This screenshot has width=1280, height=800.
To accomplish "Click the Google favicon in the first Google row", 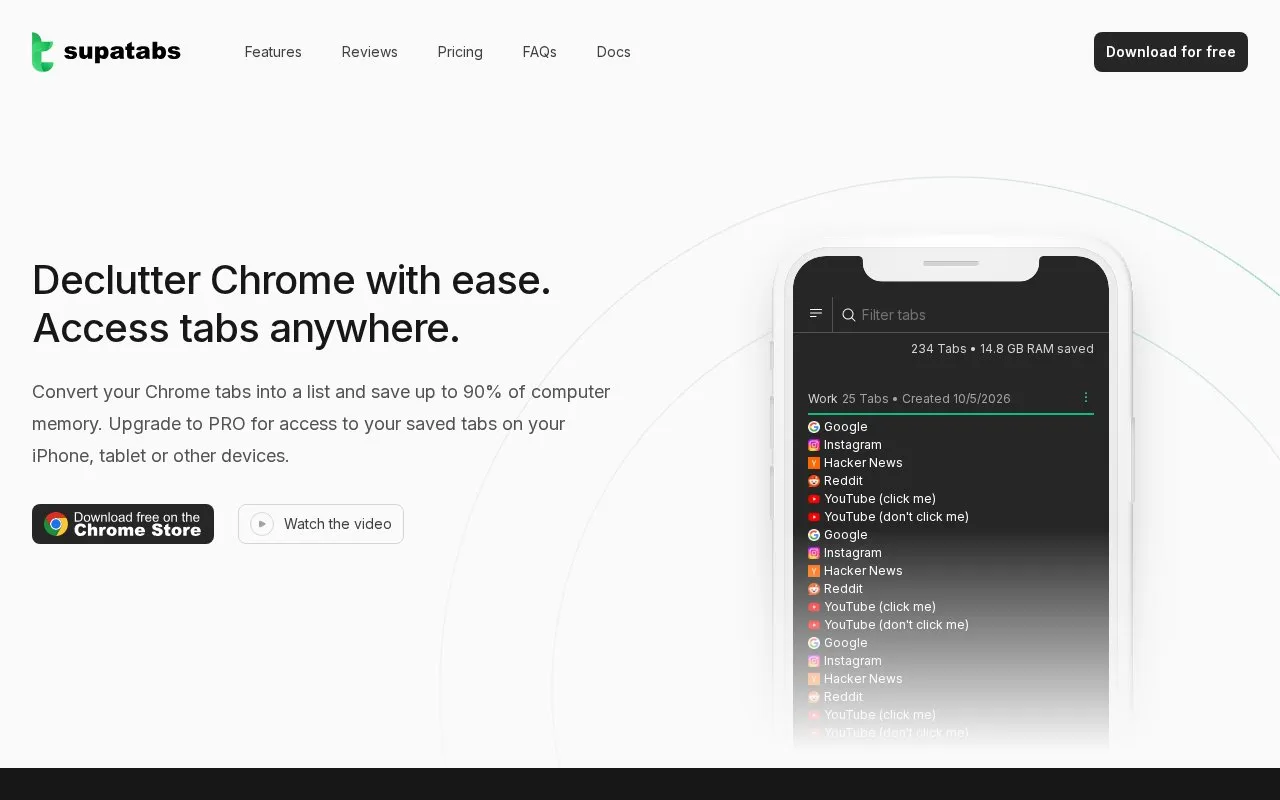I will (814, 427).
